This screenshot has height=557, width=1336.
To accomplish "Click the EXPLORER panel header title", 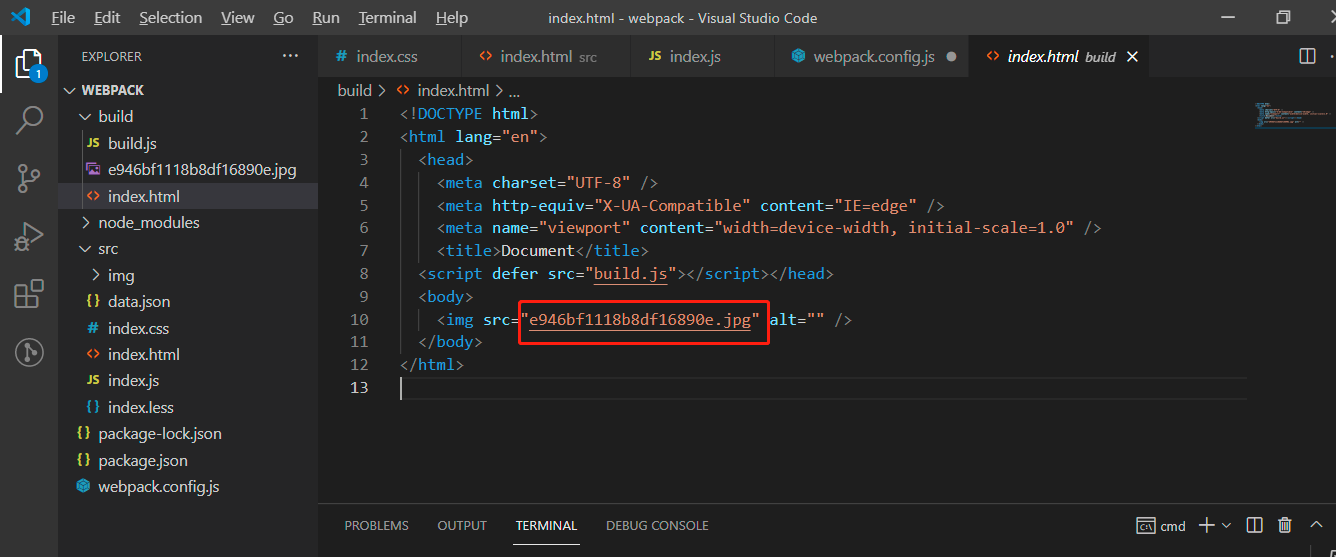I will coord(112,57).
